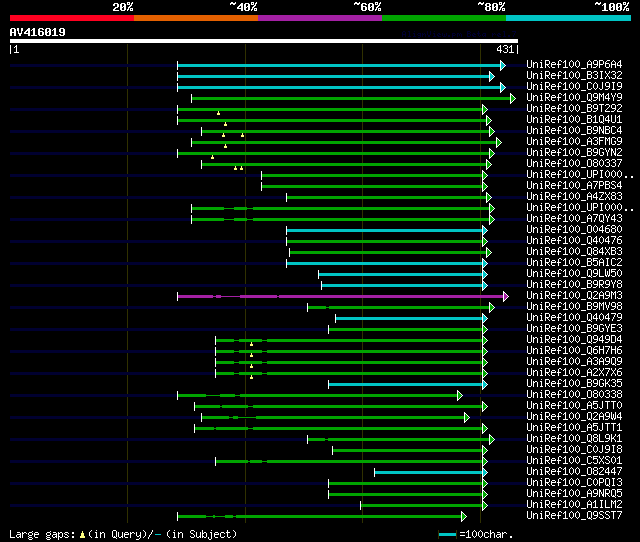The height and width of the screenshot is (542, 640).
Task: Open hit UniRef100_C0J9I9
Action: 574,86
